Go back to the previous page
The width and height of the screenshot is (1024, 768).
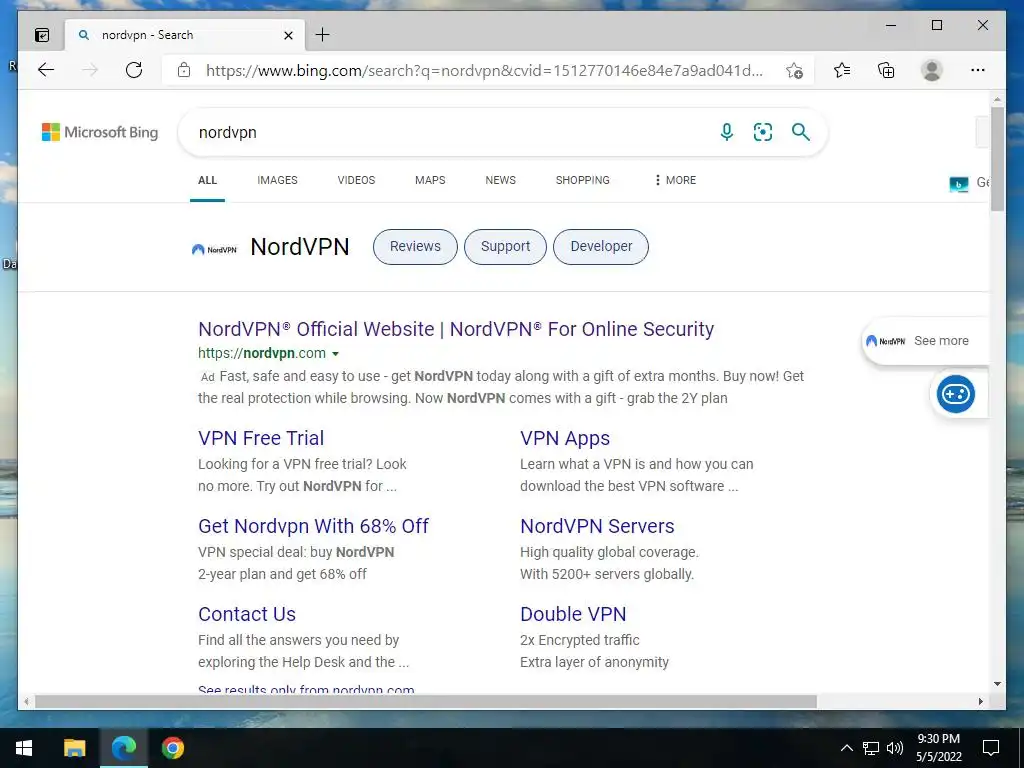(x=46, y=70)
